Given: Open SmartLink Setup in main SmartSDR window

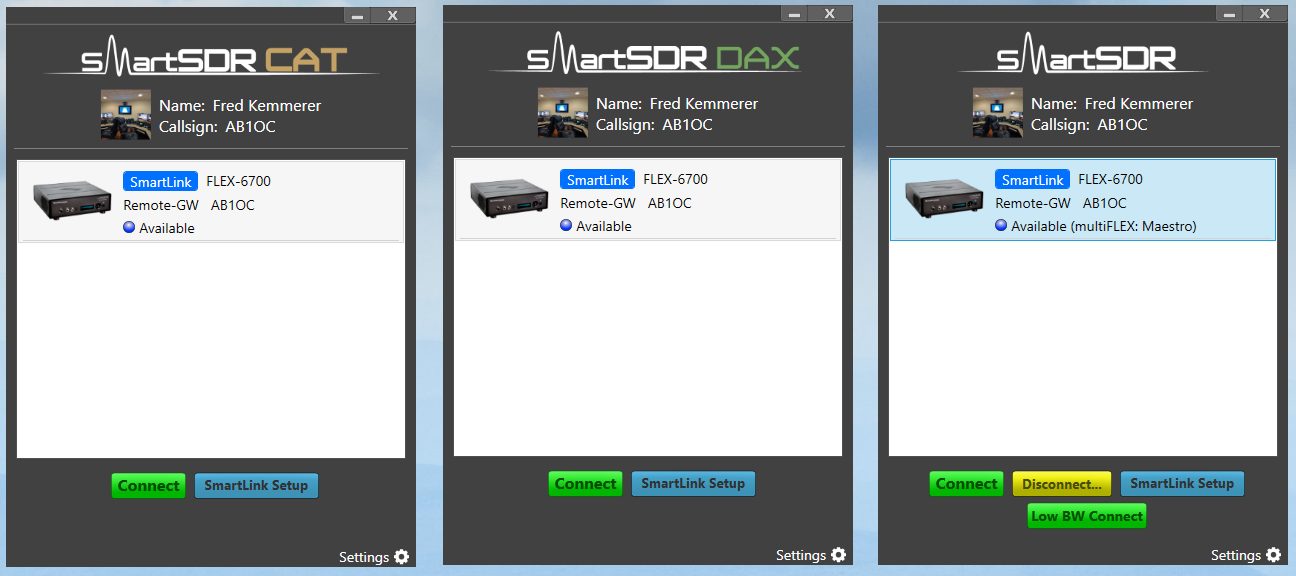Looking at the screenshot, I should pos(1182,484).
